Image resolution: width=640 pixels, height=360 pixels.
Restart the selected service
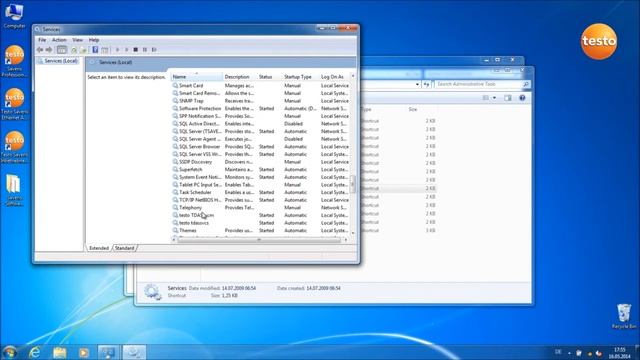(x=154, y=50)
